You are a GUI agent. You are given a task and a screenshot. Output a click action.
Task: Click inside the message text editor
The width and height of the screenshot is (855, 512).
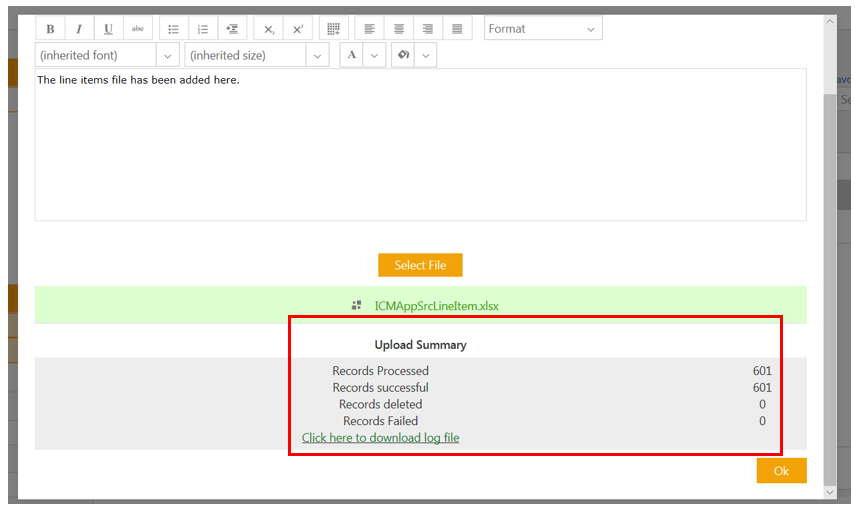click(420, 150)
